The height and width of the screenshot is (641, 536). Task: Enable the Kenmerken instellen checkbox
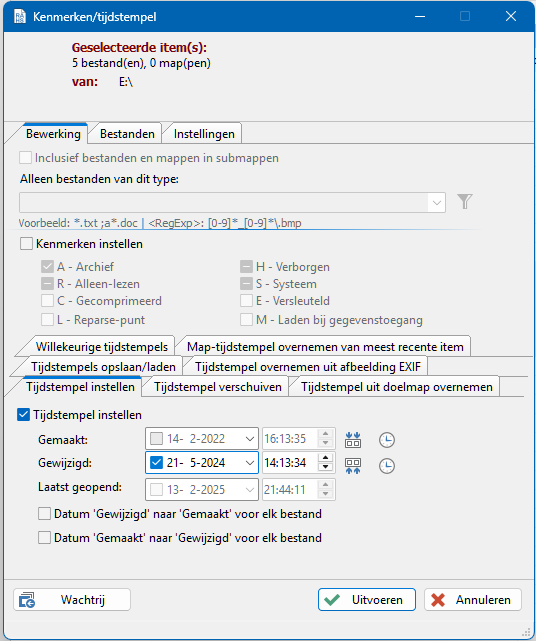[26, 244]
